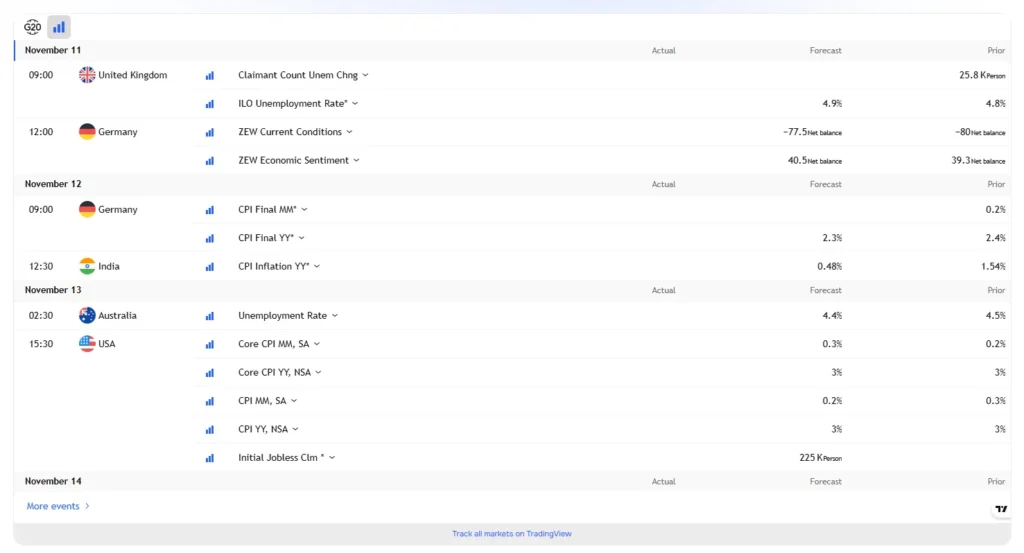Click the Germany flag at 12:00
Image resolution: width=1024 pixels, height=553 pixels.
[87, 132]
